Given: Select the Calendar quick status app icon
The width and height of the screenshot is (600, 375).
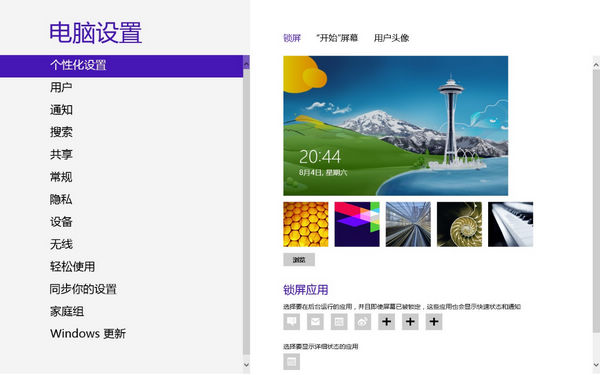Looking at the screenshot, I should click(x=339, y=321).
